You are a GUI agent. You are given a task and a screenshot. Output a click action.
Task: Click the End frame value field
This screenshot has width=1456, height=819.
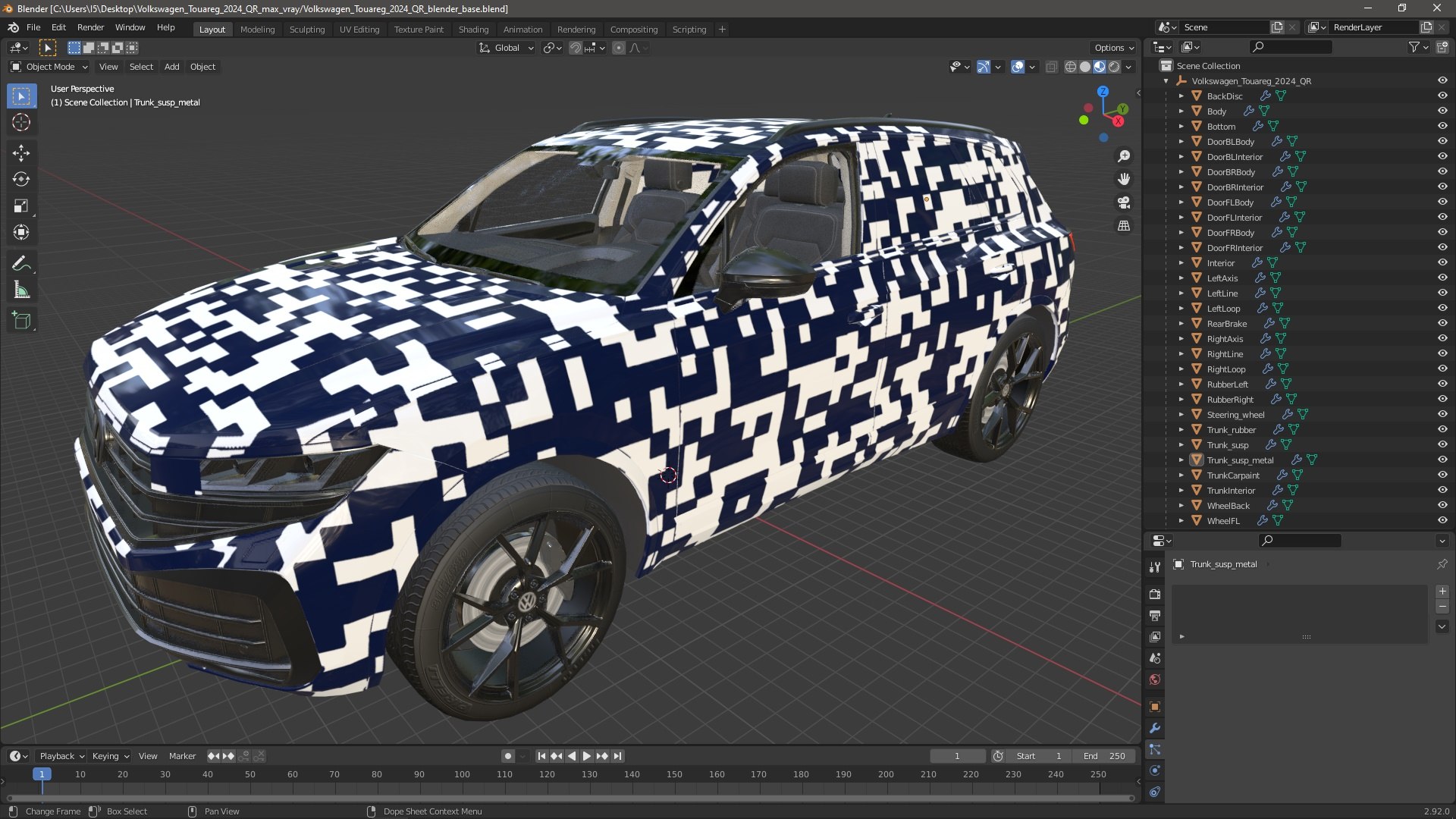click(x=1104, y=756)
